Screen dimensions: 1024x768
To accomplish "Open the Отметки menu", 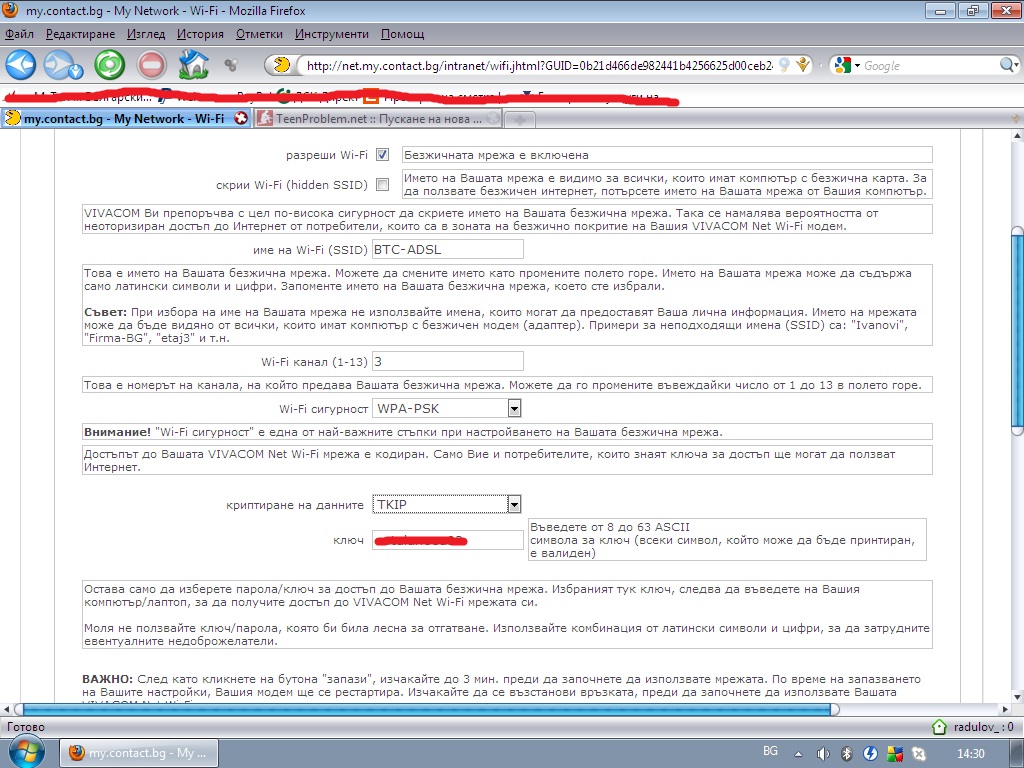I will [259, 34].
